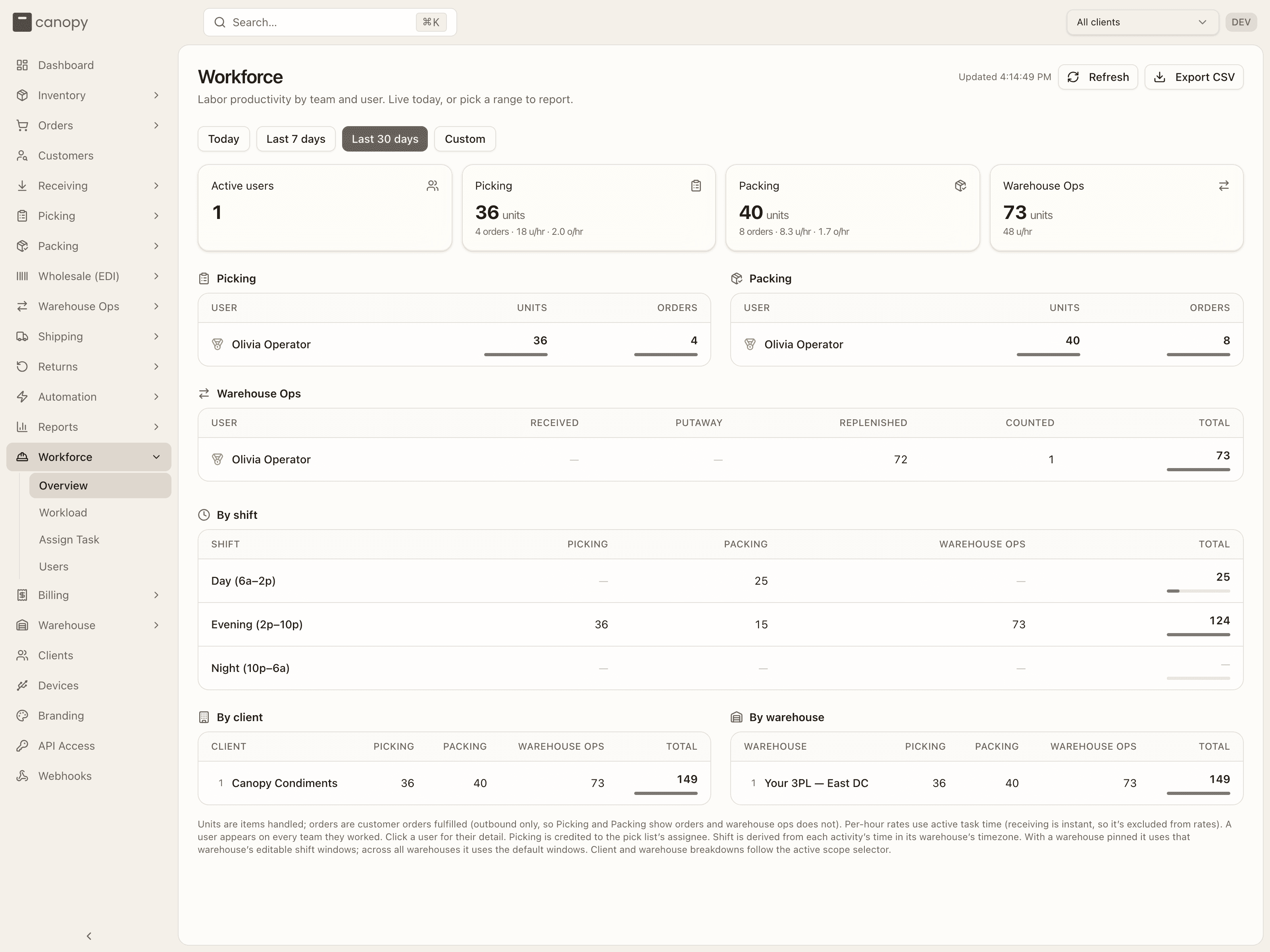Collapse the Workforce section chevron
Viewport: 1270px width, 952px height.
pos(156,457)
